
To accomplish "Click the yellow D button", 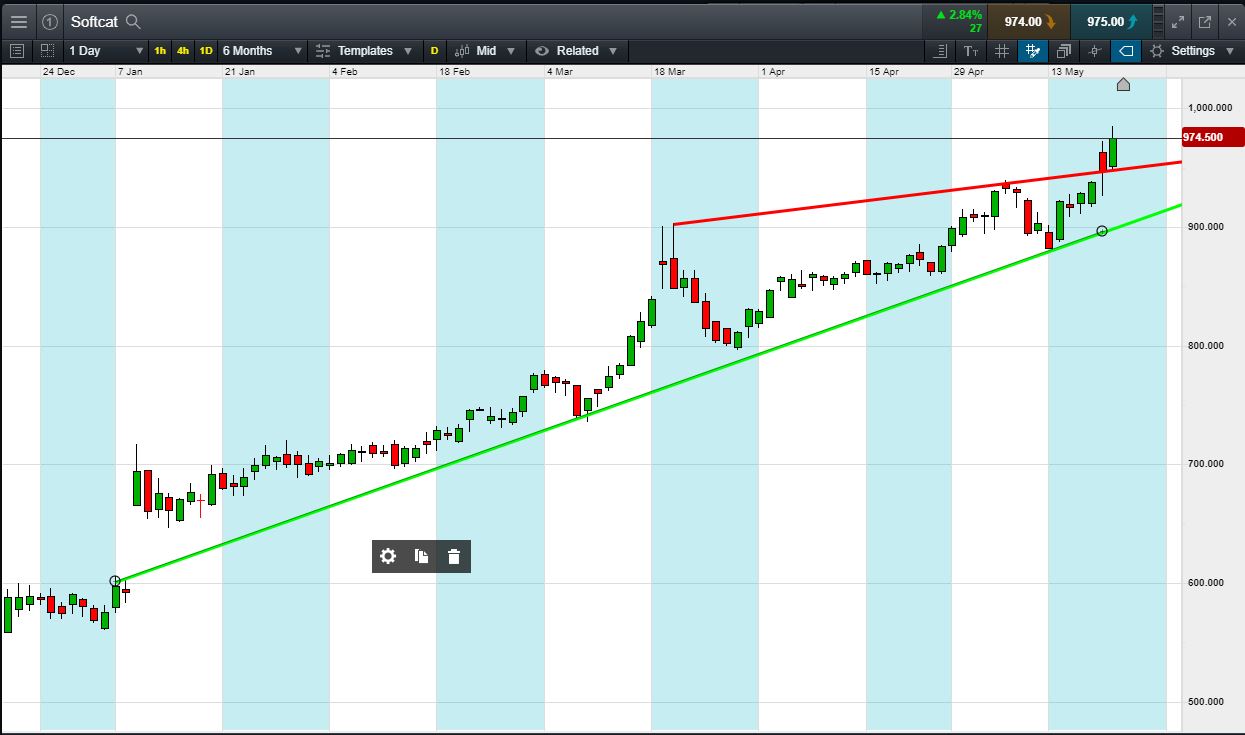I will click(x=434, y=50).
